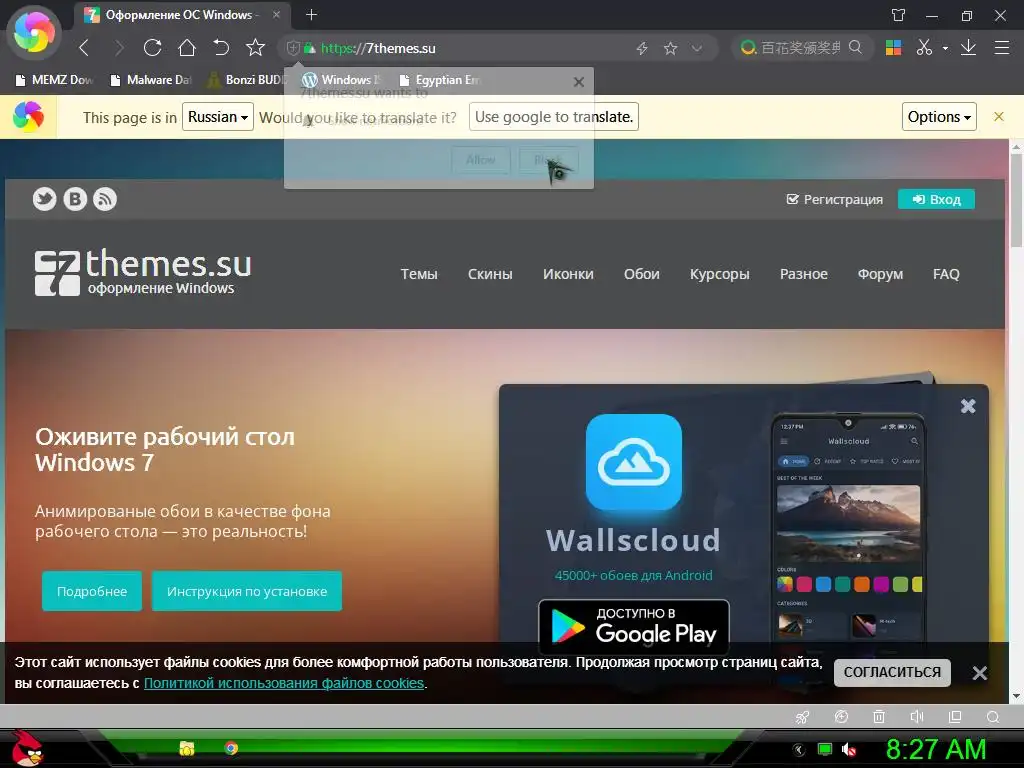Click the scissors screenshot tool icon
1024x768 pixels.
click(x=924, y=48)
